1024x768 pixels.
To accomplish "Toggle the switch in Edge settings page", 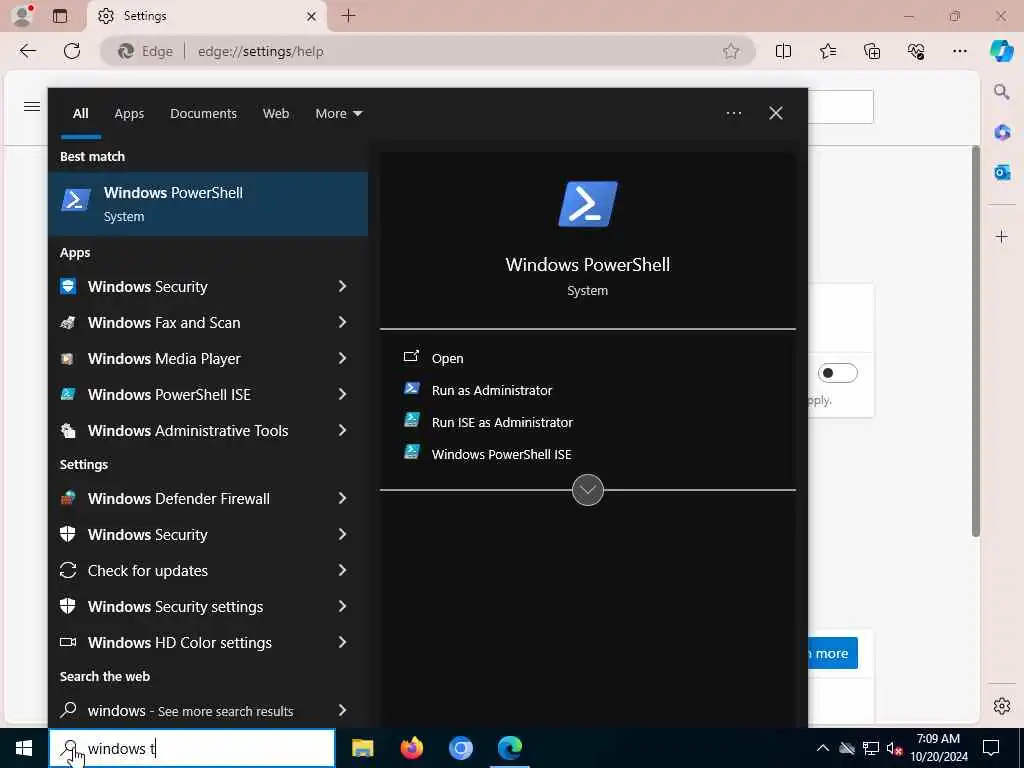I will coord(838,373).
